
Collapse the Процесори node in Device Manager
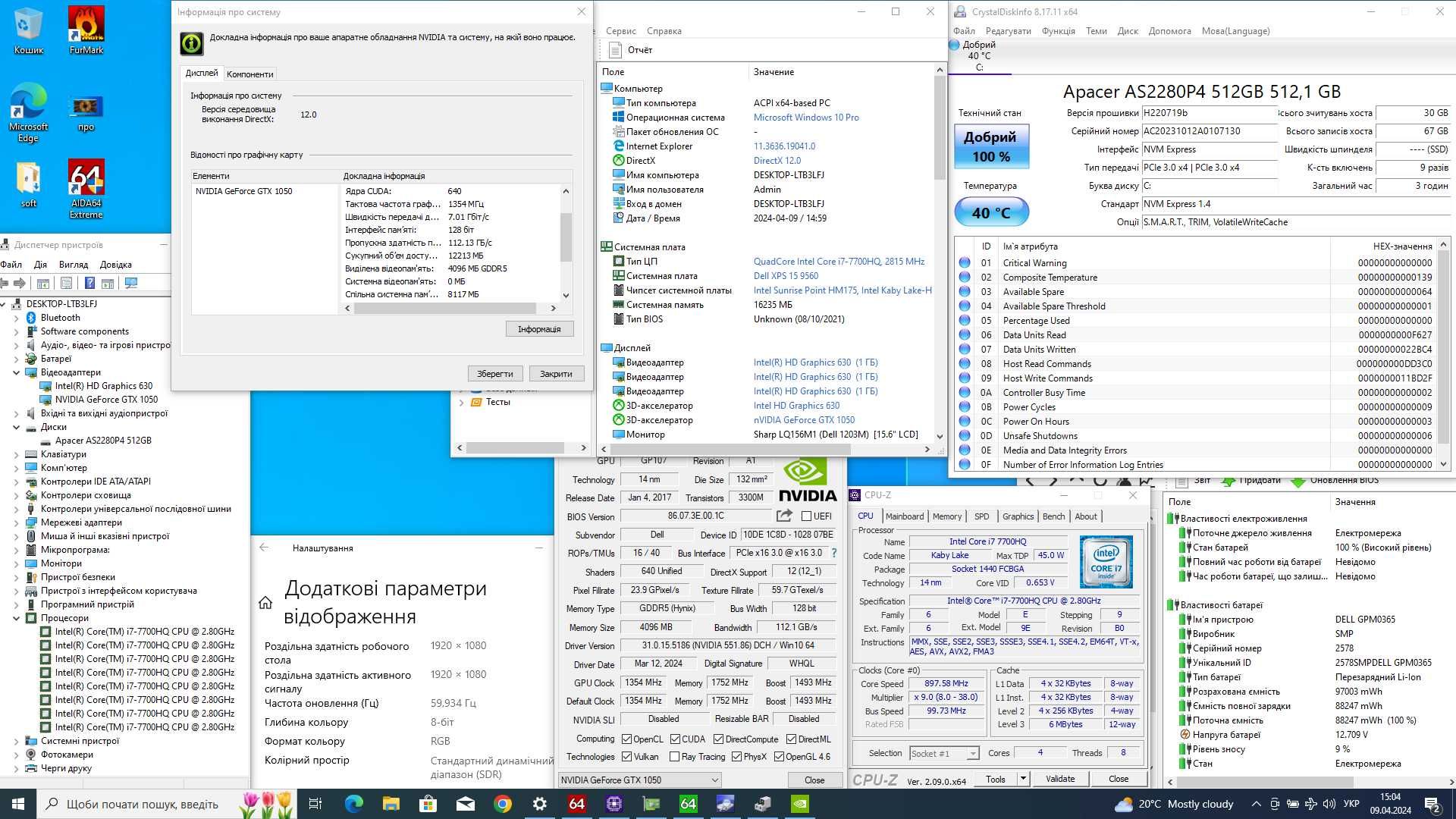coord(17,618)
